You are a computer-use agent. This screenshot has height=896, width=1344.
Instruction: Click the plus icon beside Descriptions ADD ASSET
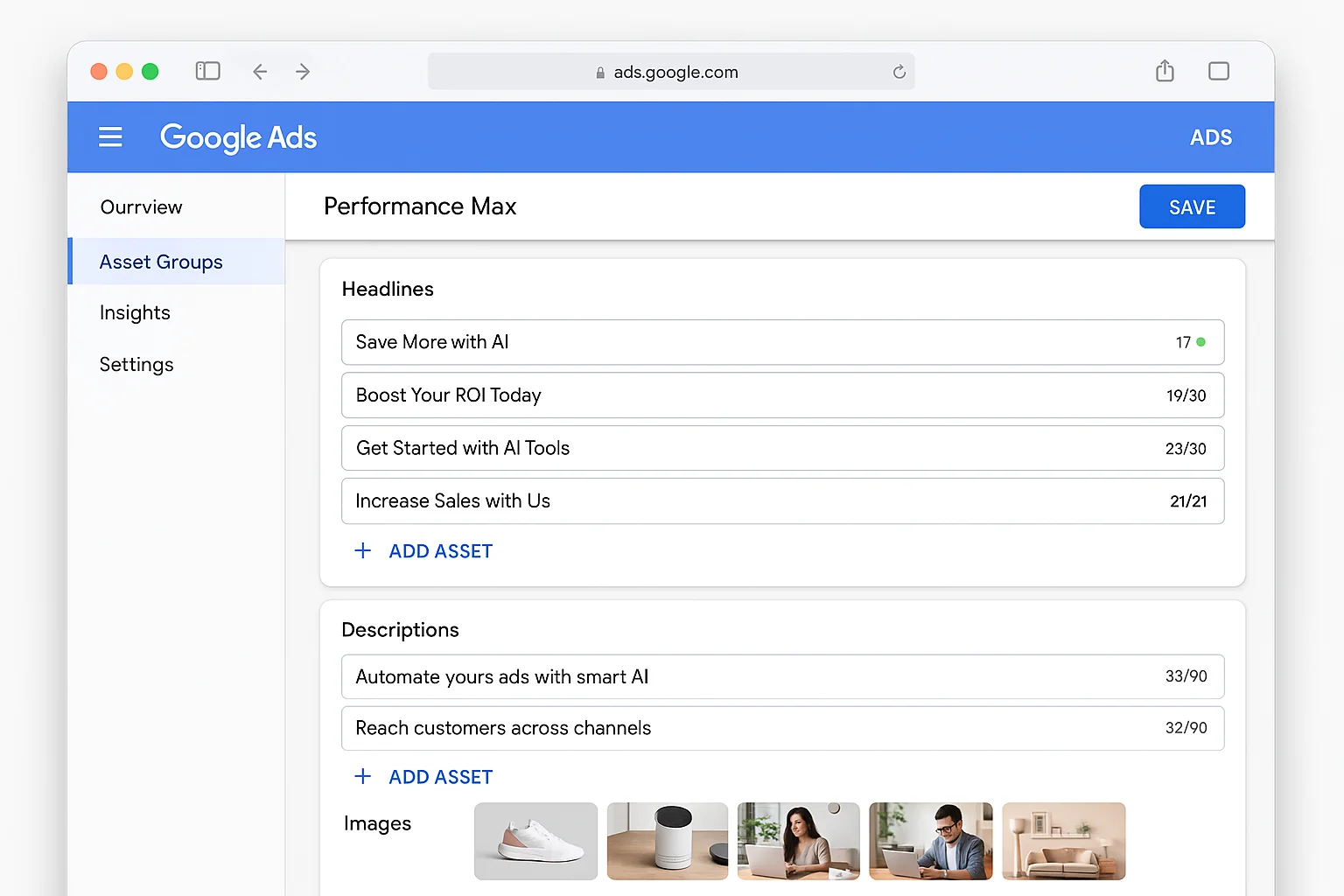(x=363, y=776)
